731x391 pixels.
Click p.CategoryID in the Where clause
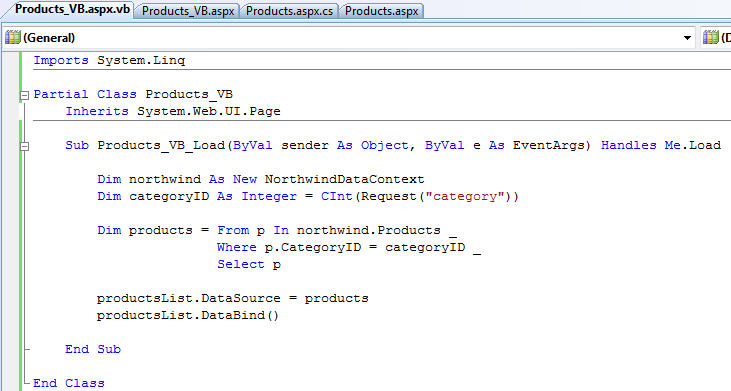[313, 247]
